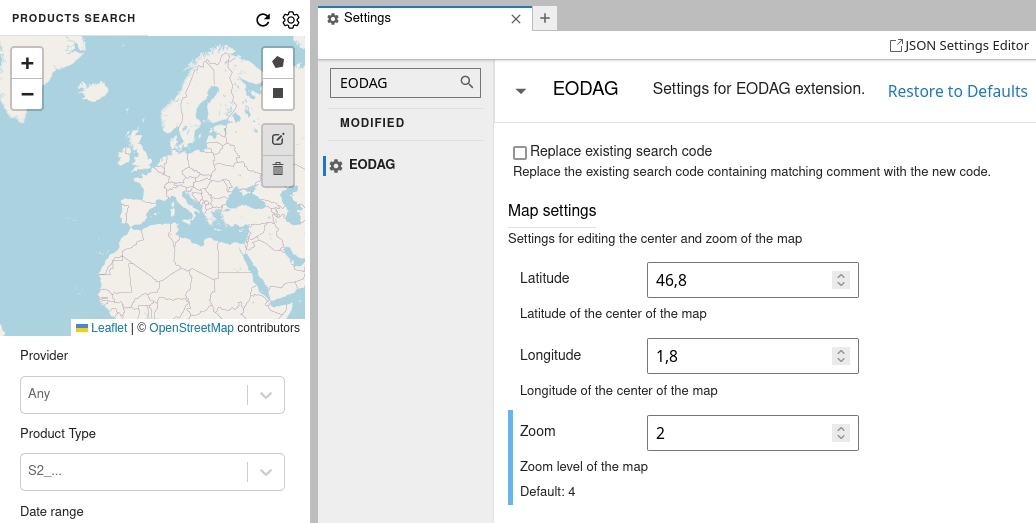
Task: Click the EODAG plugin gear icon
Action: pyautogui.click(x=336, y=165)
